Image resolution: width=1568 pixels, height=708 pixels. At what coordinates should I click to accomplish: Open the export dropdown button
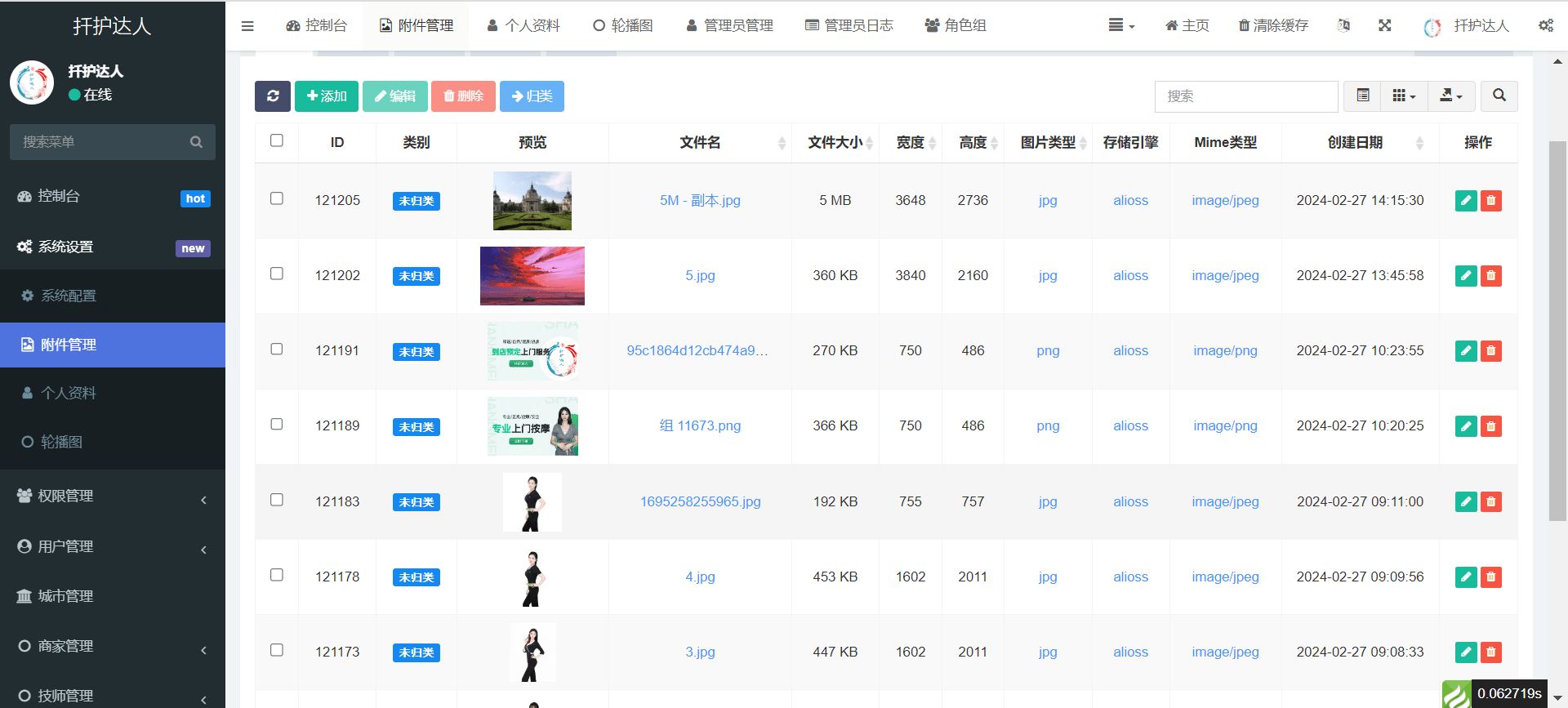[x=1450, y=96]
